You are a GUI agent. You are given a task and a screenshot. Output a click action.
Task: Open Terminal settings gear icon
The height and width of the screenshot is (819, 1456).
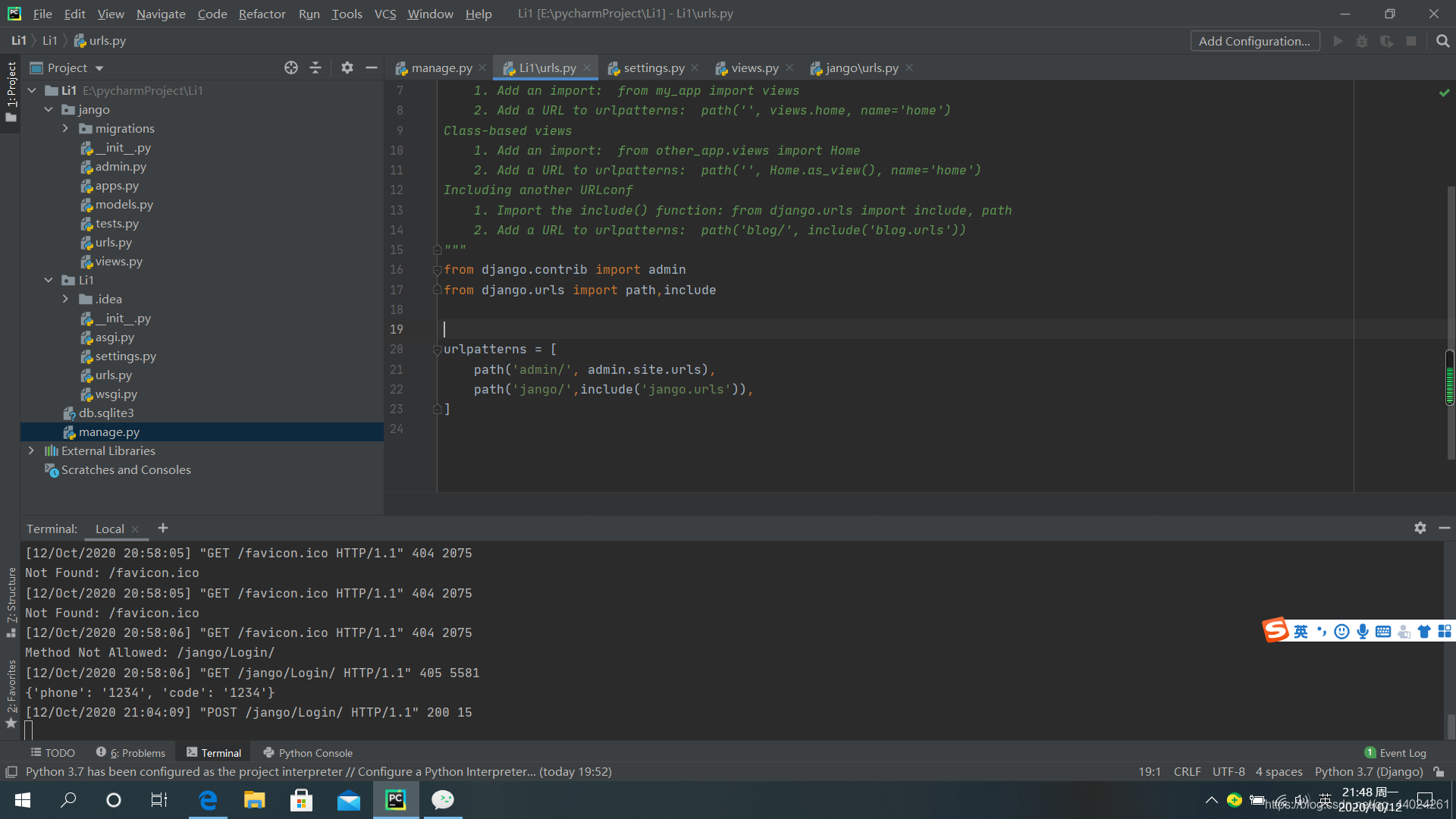(x=1420, y=528)
